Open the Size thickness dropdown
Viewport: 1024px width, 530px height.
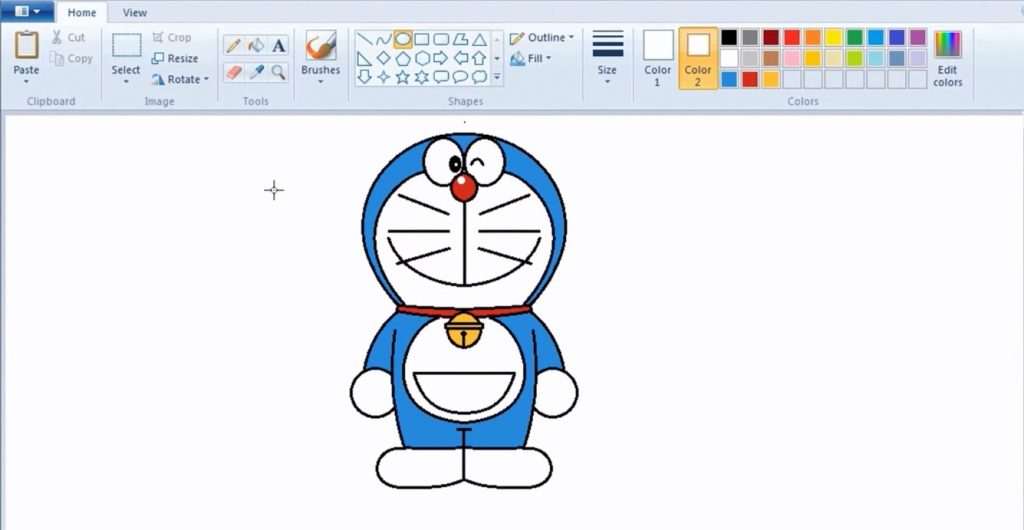[x=607, y=58]
